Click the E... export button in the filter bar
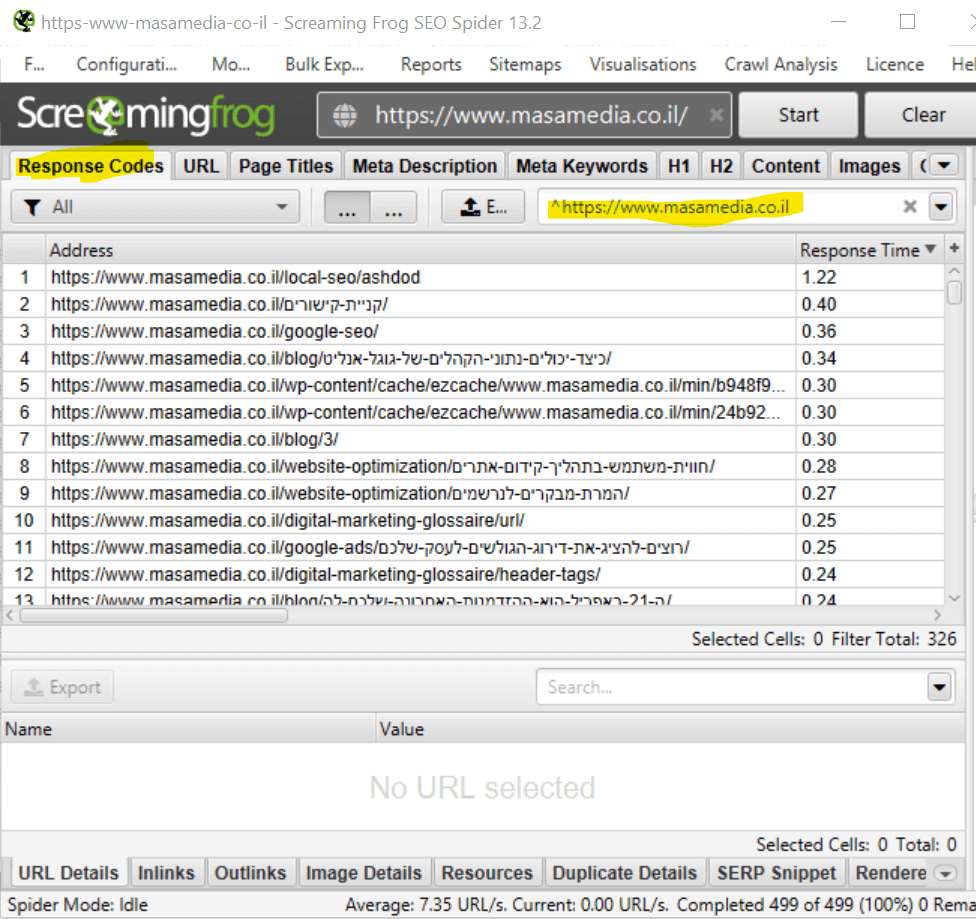Image resolution: width=976 pixels, height=919 pixels. pos(483,207)
